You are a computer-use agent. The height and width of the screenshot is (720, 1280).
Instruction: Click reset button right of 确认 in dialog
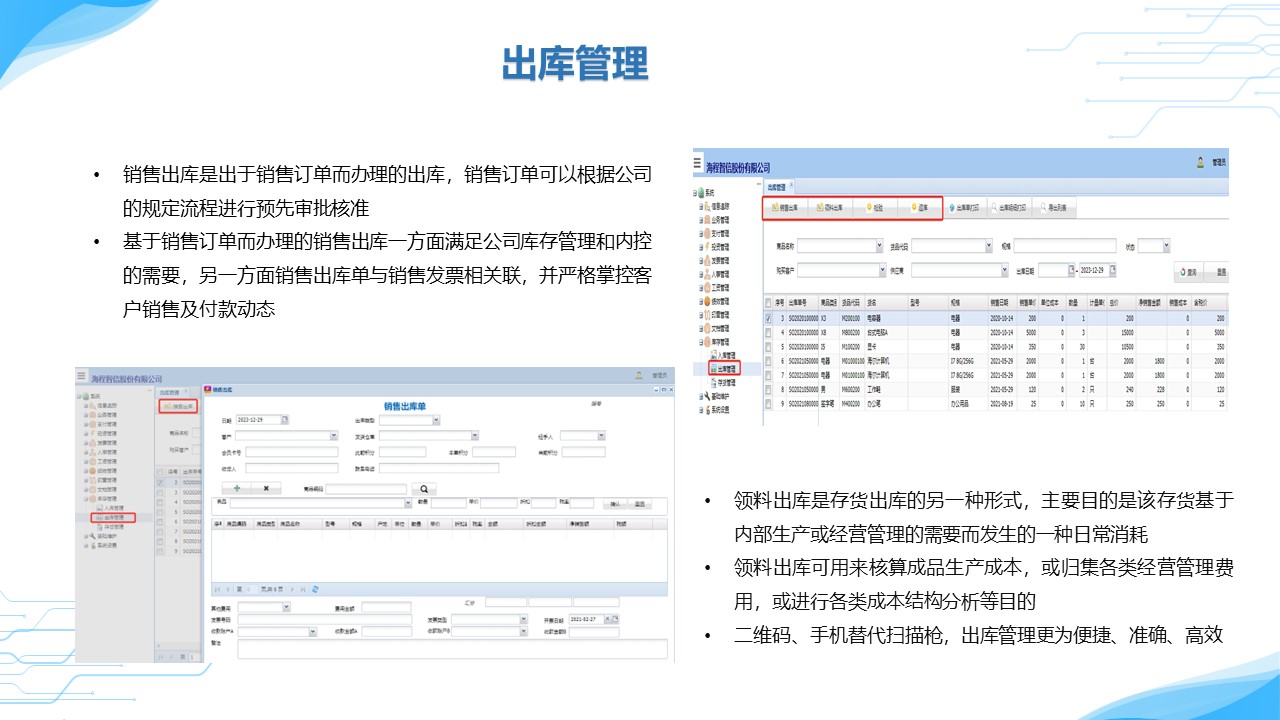(x=640, y=504)
